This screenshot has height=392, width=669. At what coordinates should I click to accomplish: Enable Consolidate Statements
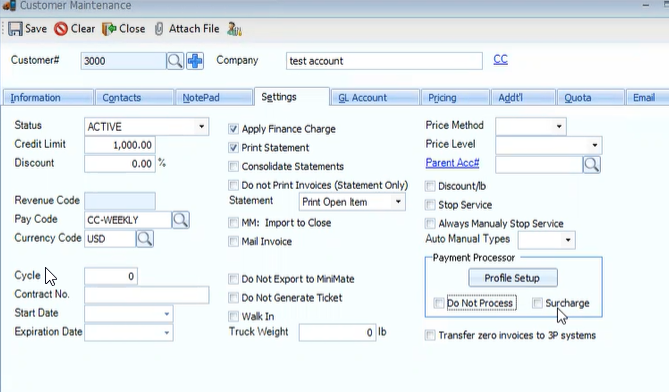[x=233, y=166]
